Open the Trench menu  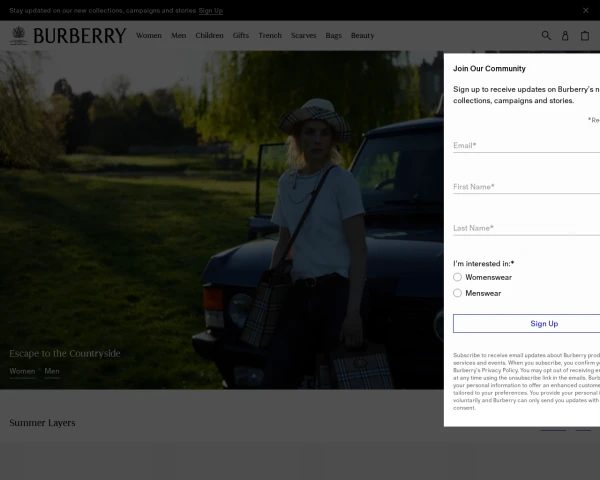(270, 36)
